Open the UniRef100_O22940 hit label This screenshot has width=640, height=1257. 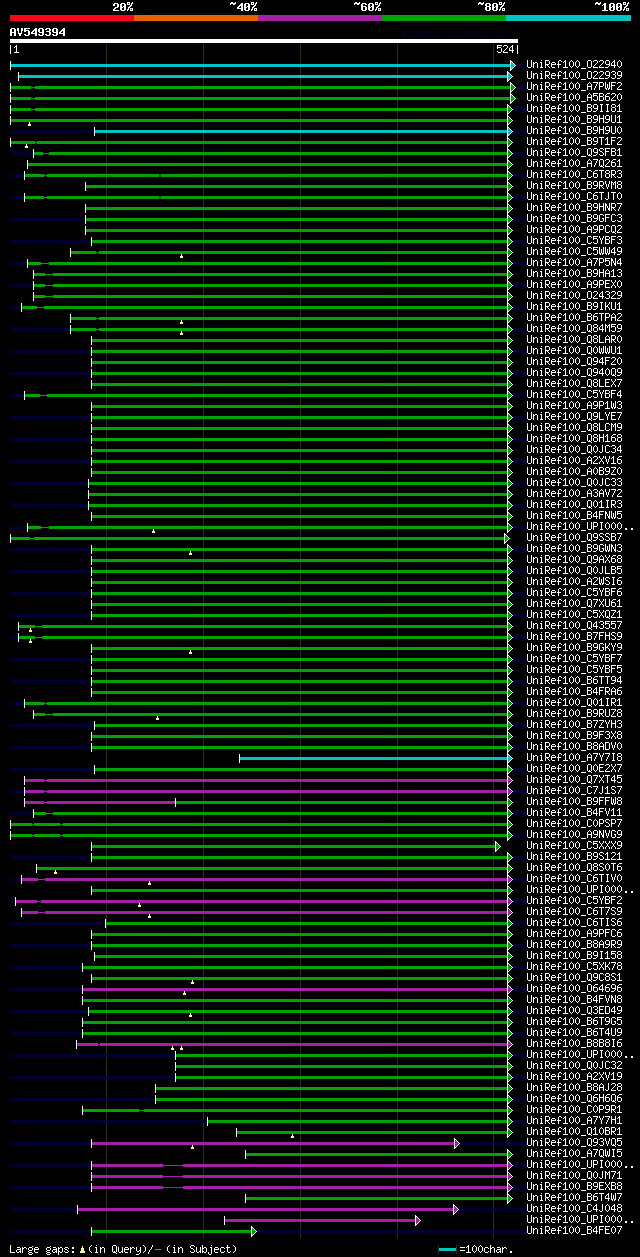click(x=574, y=65)
